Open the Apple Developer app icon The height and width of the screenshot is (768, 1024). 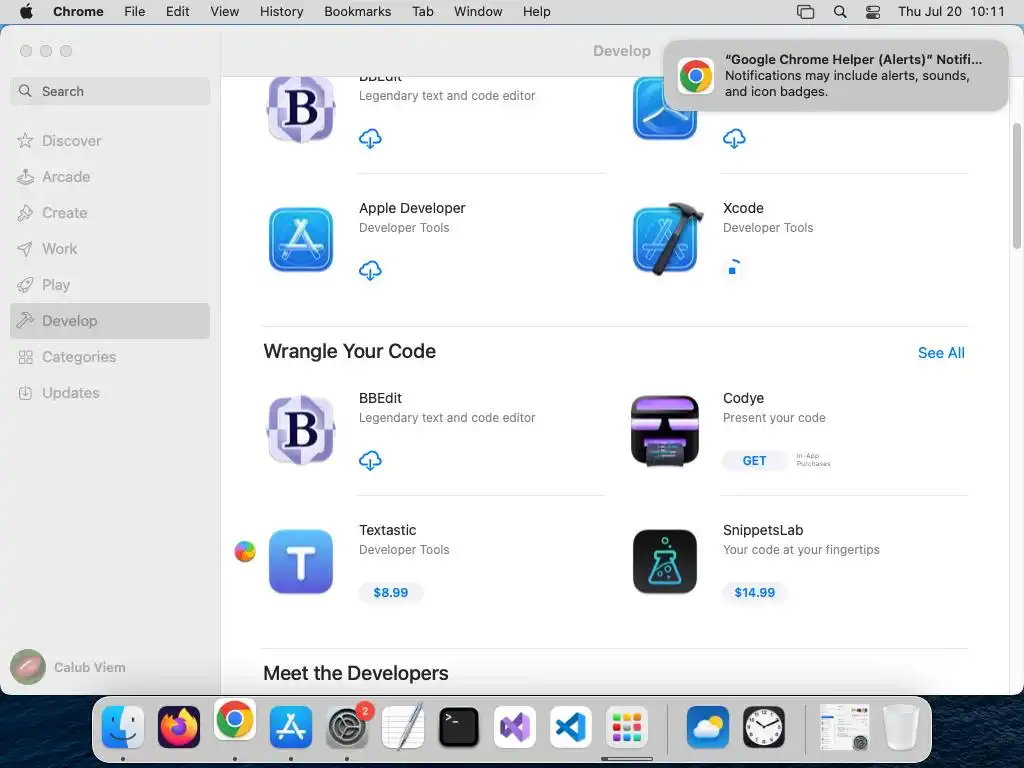(300, 239)
